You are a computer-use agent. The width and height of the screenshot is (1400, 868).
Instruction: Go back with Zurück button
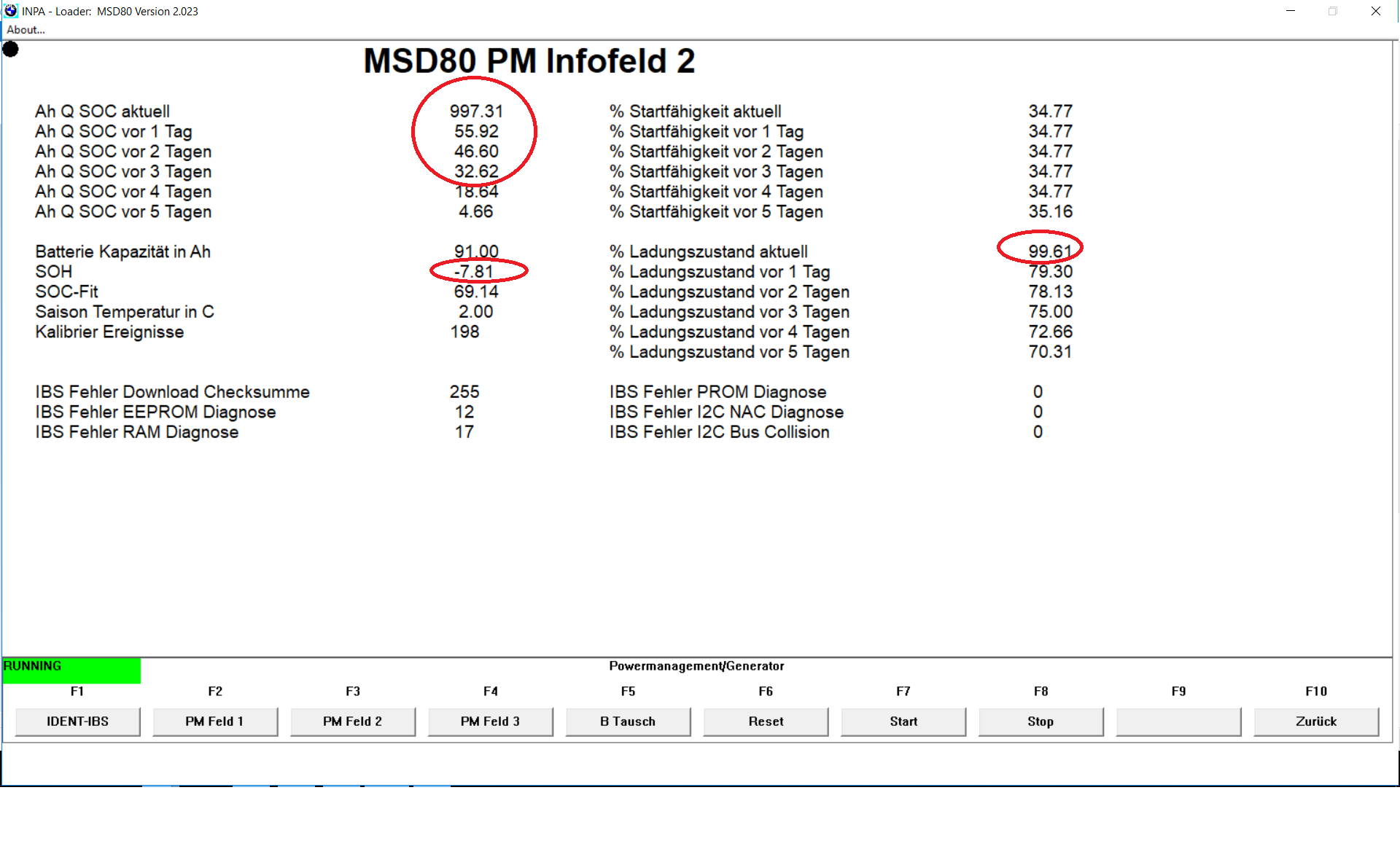1316,721
